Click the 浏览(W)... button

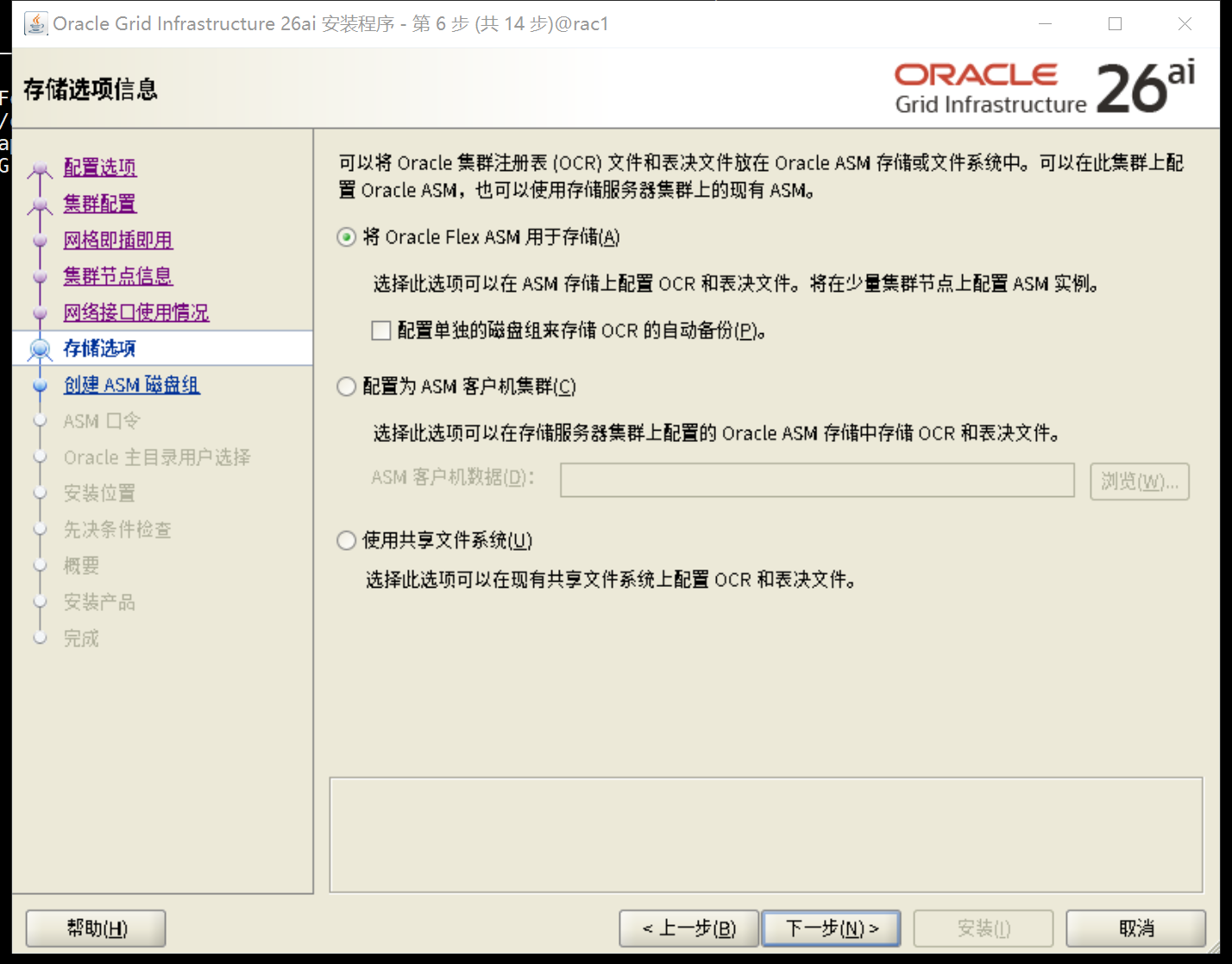[x=1140, y=481]
